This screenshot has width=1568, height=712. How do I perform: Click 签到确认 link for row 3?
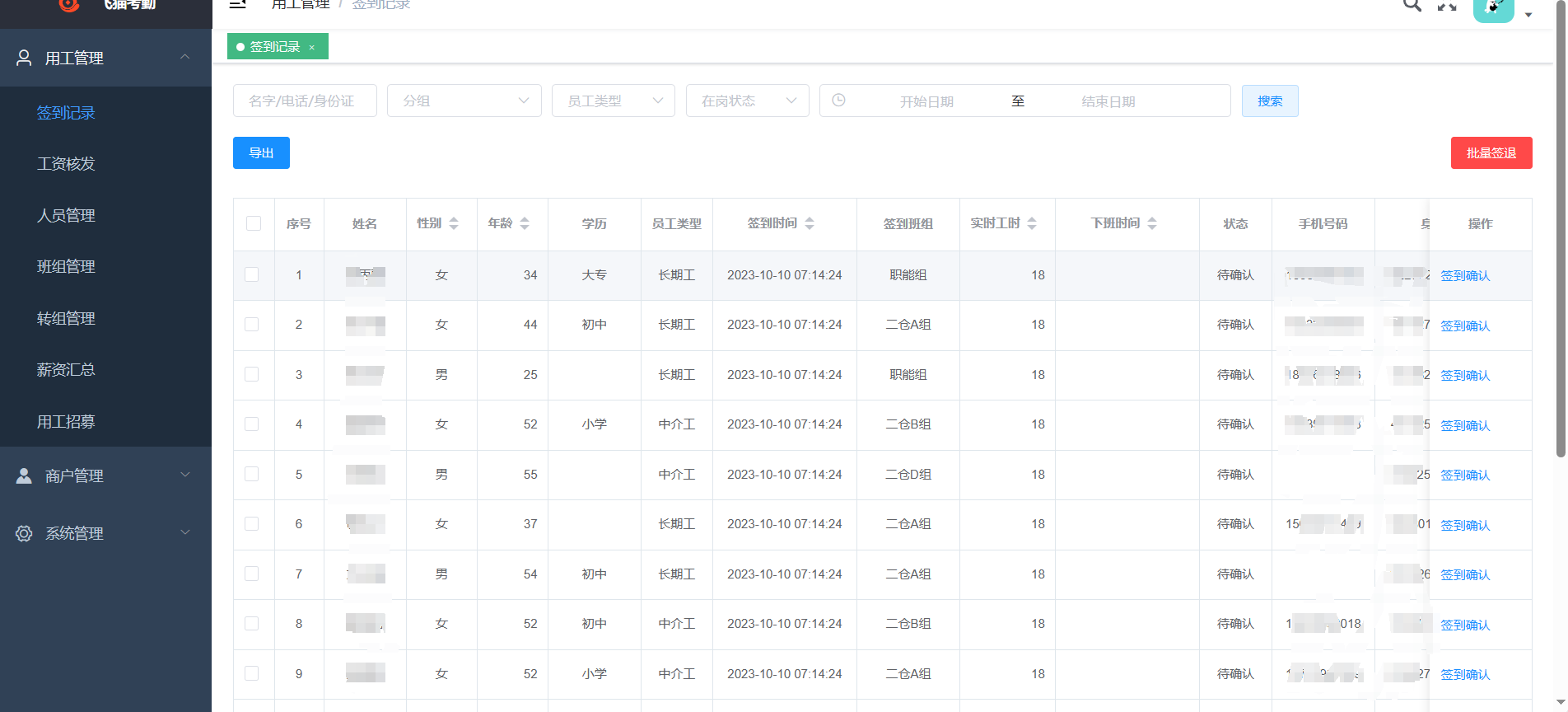1465,376
